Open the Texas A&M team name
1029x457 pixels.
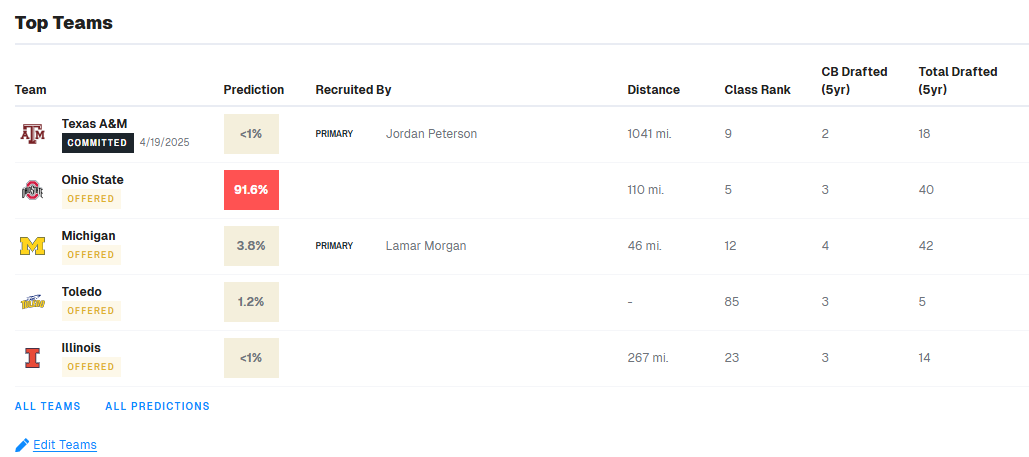tap(94, 124)
